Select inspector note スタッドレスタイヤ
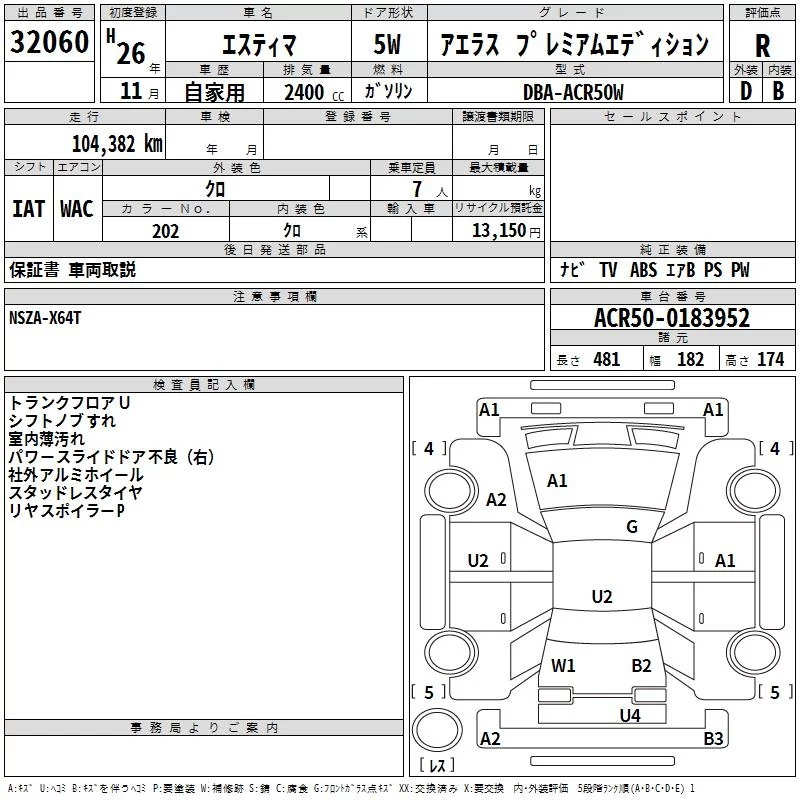 (x=75, y=492)
